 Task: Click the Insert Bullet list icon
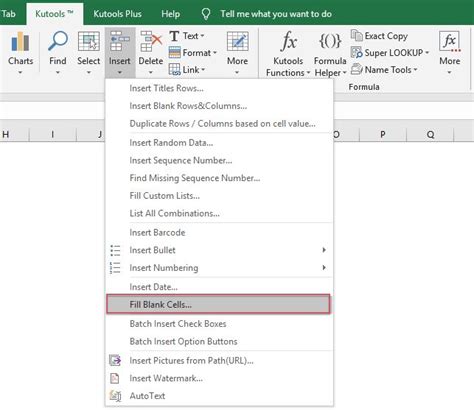[x=115, y=250]
